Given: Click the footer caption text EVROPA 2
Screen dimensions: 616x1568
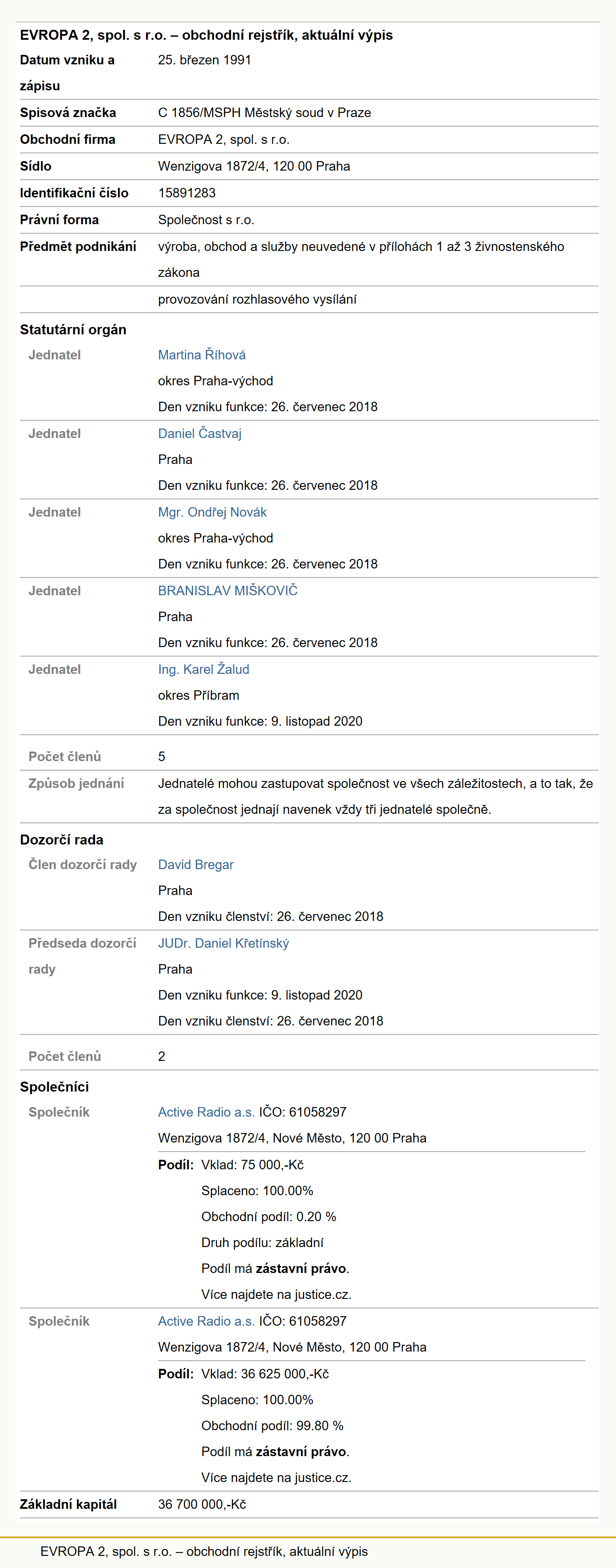Looking at the screenshot, I should [204, 1551].
